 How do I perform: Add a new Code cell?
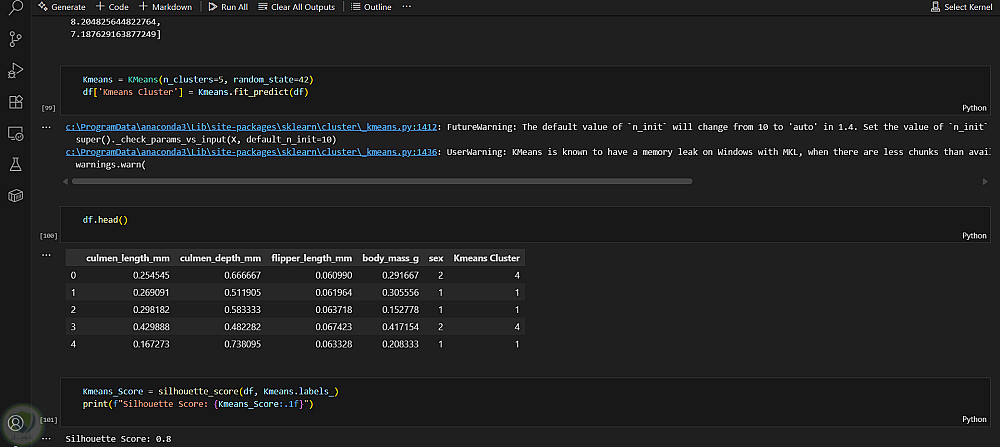(113, 7)
